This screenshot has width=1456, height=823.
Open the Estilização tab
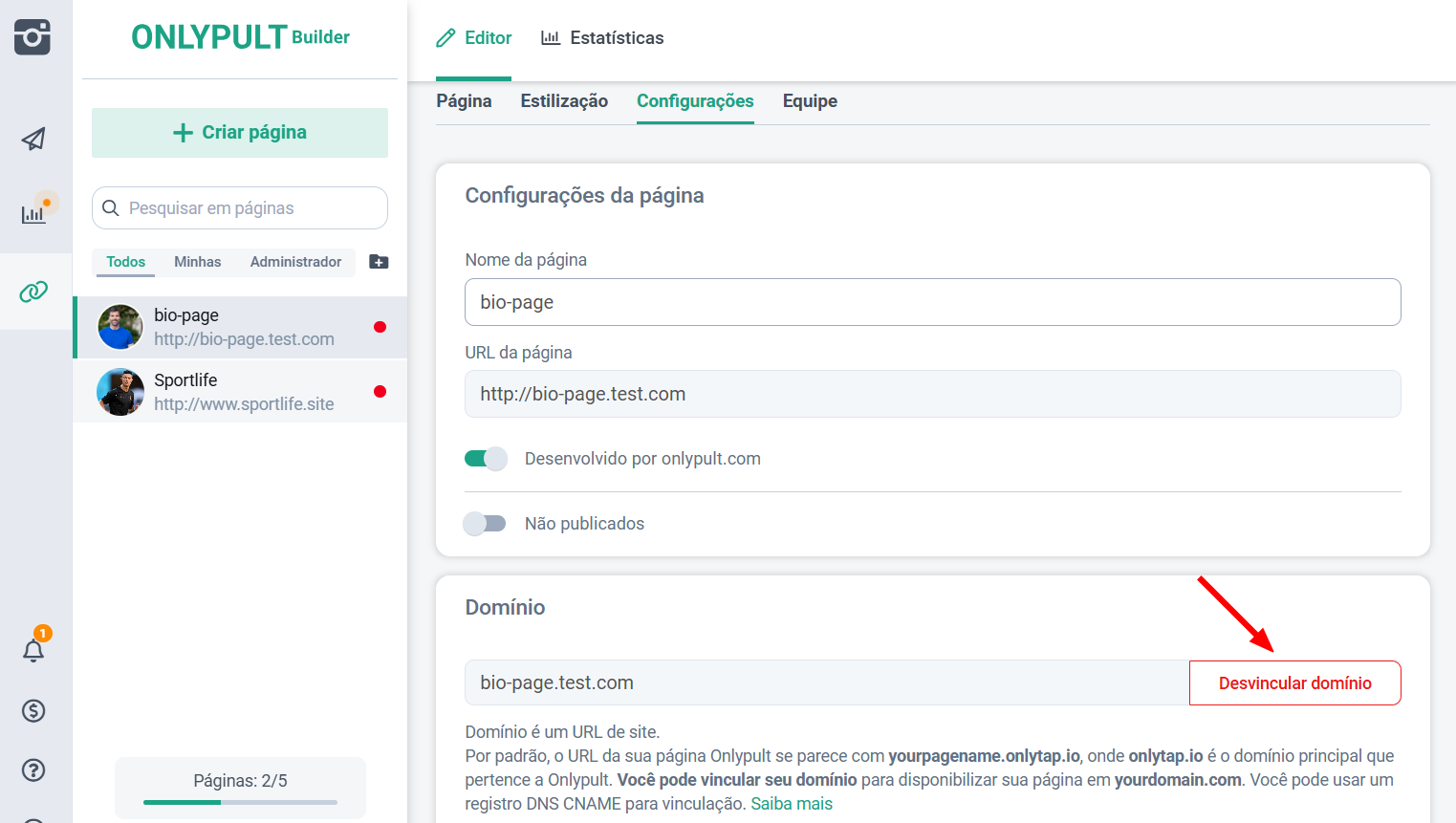point(564,101)
